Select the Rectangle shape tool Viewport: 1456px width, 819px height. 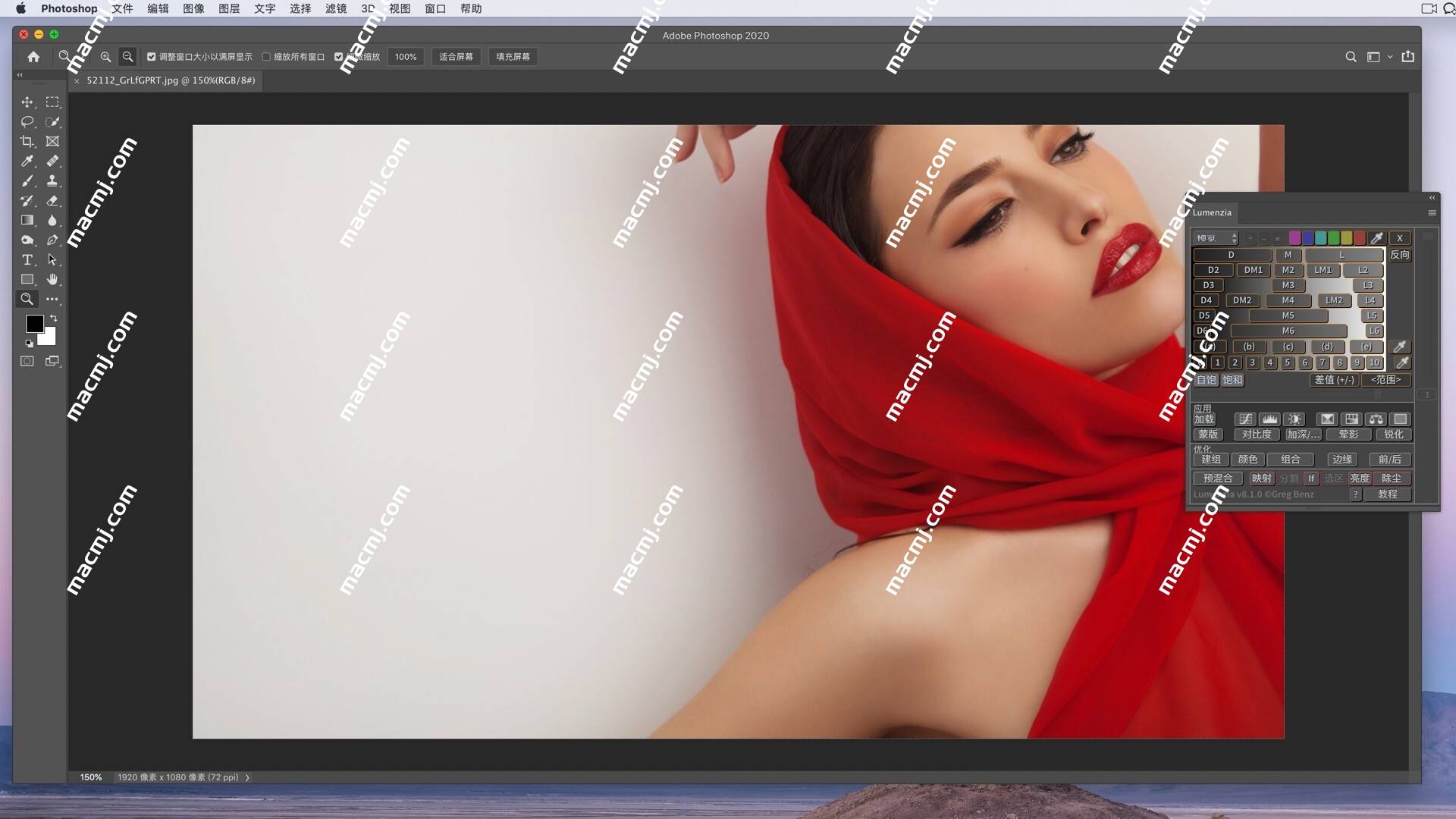coord(27,280)
